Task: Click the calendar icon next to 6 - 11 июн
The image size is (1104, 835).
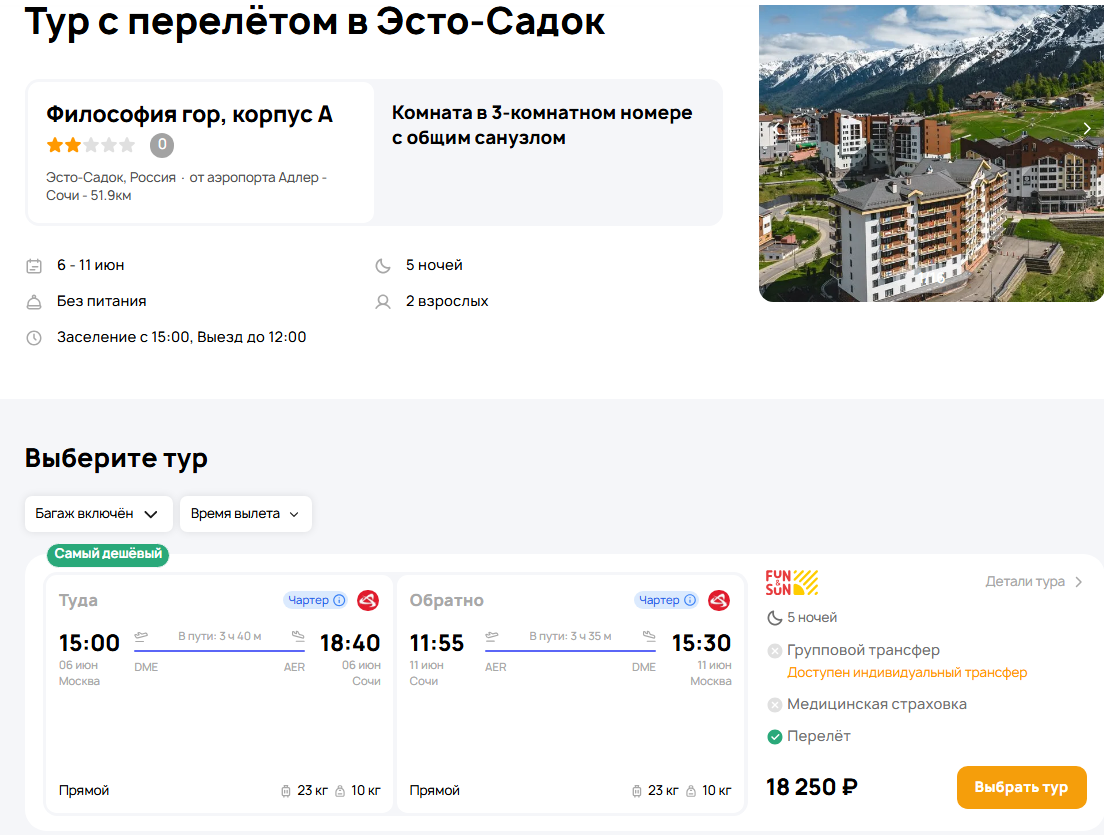Action: point(34,265)
